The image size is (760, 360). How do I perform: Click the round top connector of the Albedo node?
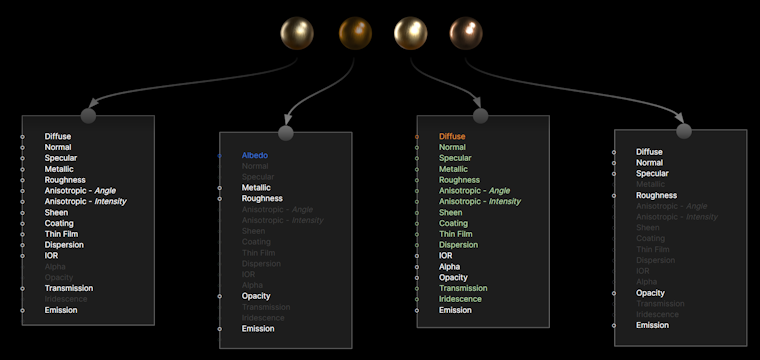pyautogui.click(x=286, y=133)
